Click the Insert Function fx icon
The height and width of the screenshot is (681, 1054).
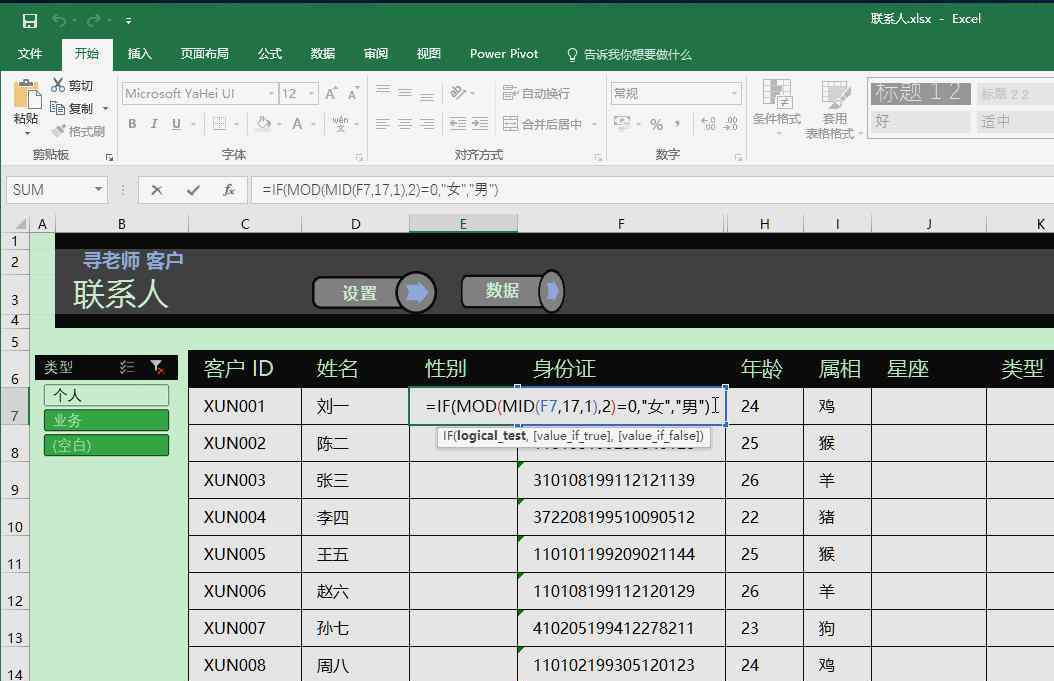[x=229, y=190]
